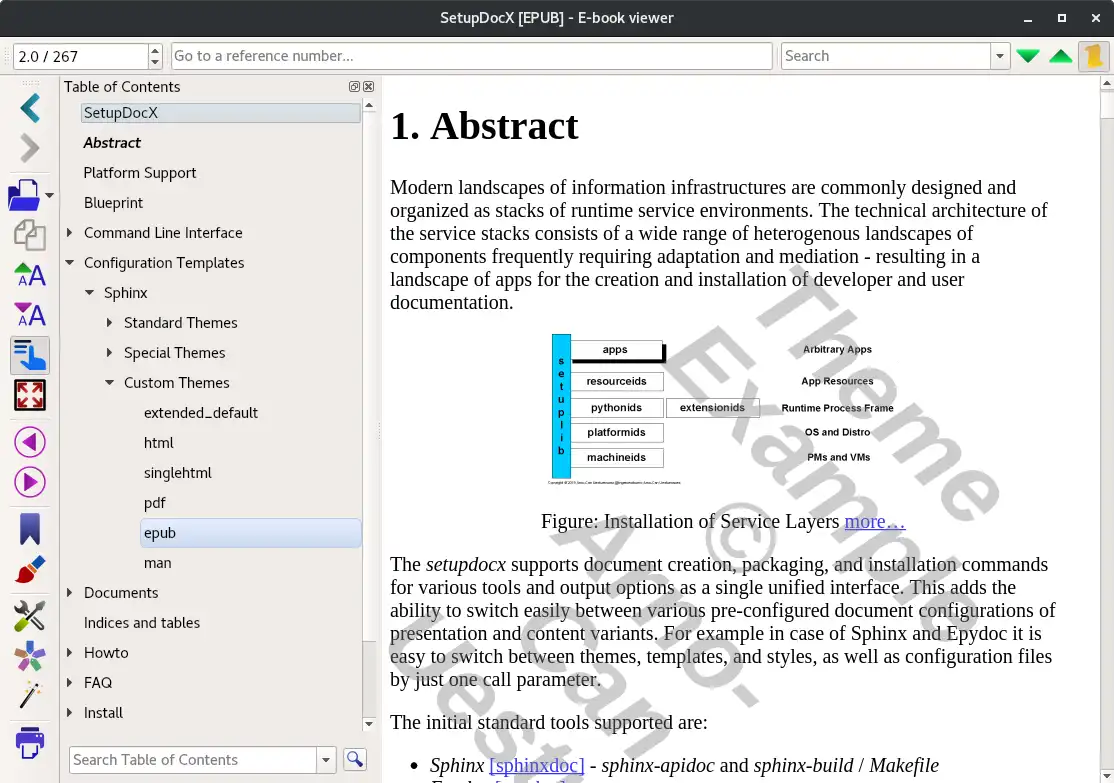
Task: Click the book page scrollbar down arrow
Action: click(x=1106, y=775)
